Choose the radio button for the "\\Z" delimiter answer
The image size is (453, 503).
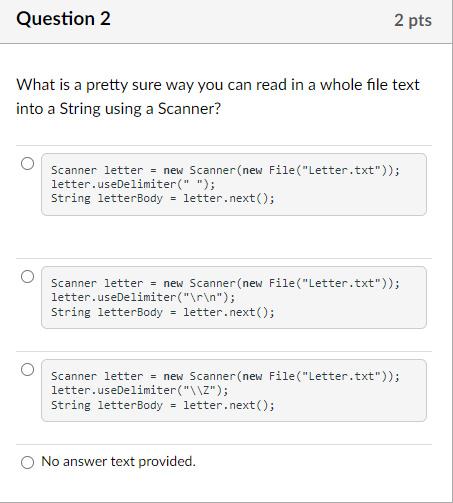(x=27, y=370)
